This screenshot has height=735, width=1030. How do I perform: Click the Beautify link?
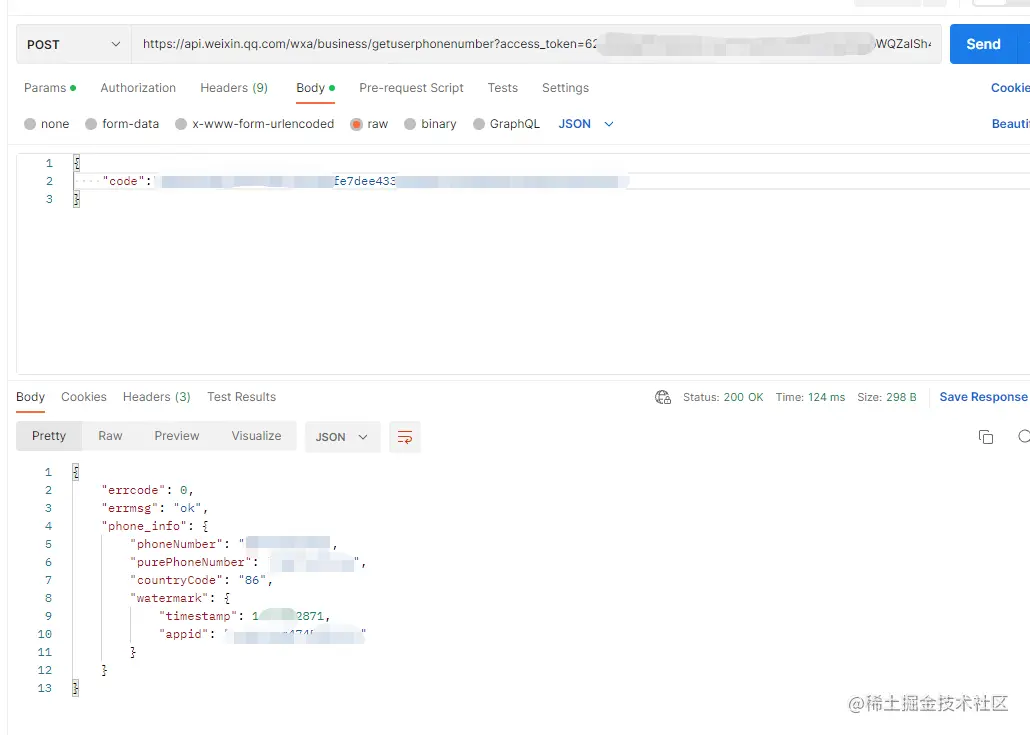(1010, 124)
